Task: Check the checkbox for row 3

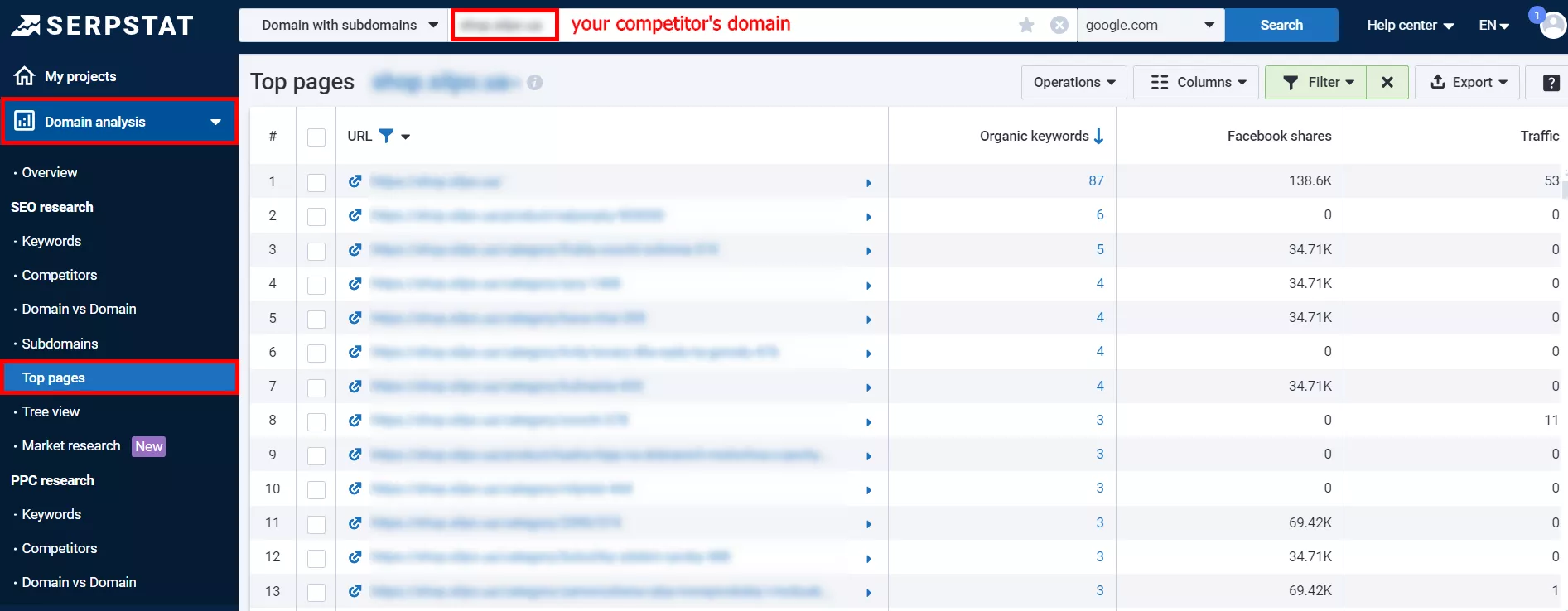Action: 316,251
